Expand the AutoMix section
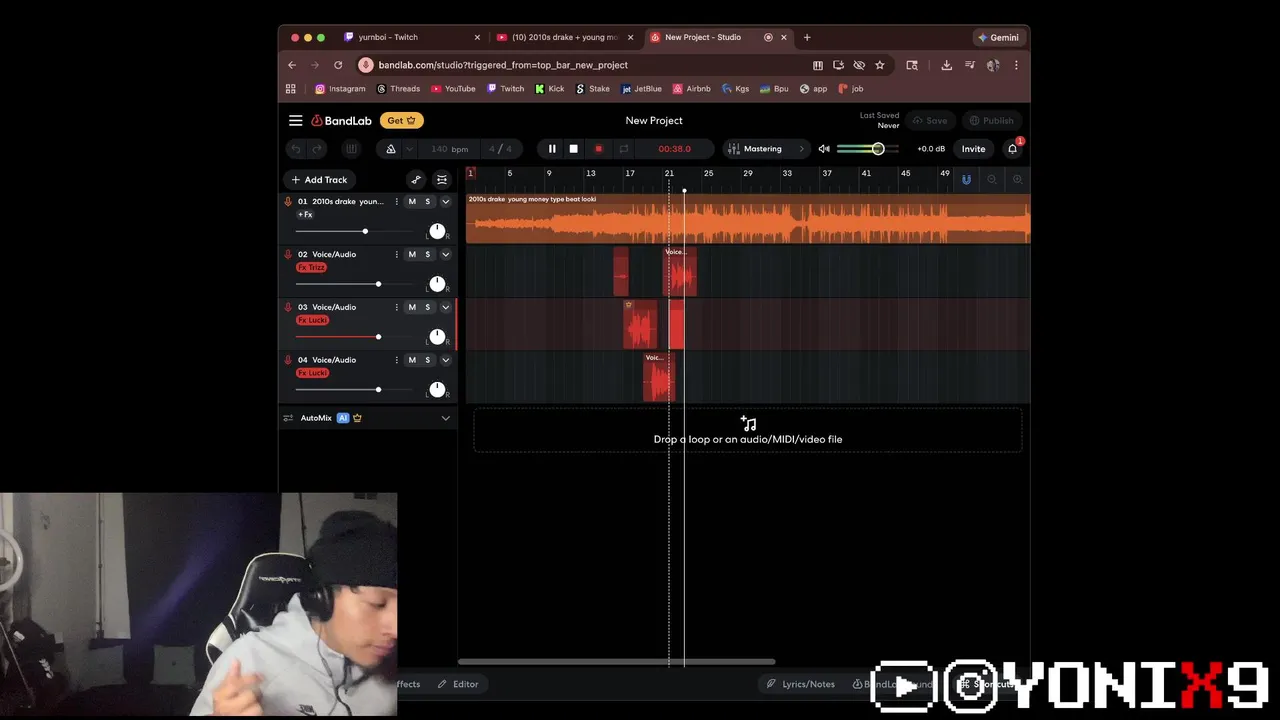Screen dimensions: 1280x720 (x=446, y=418)
